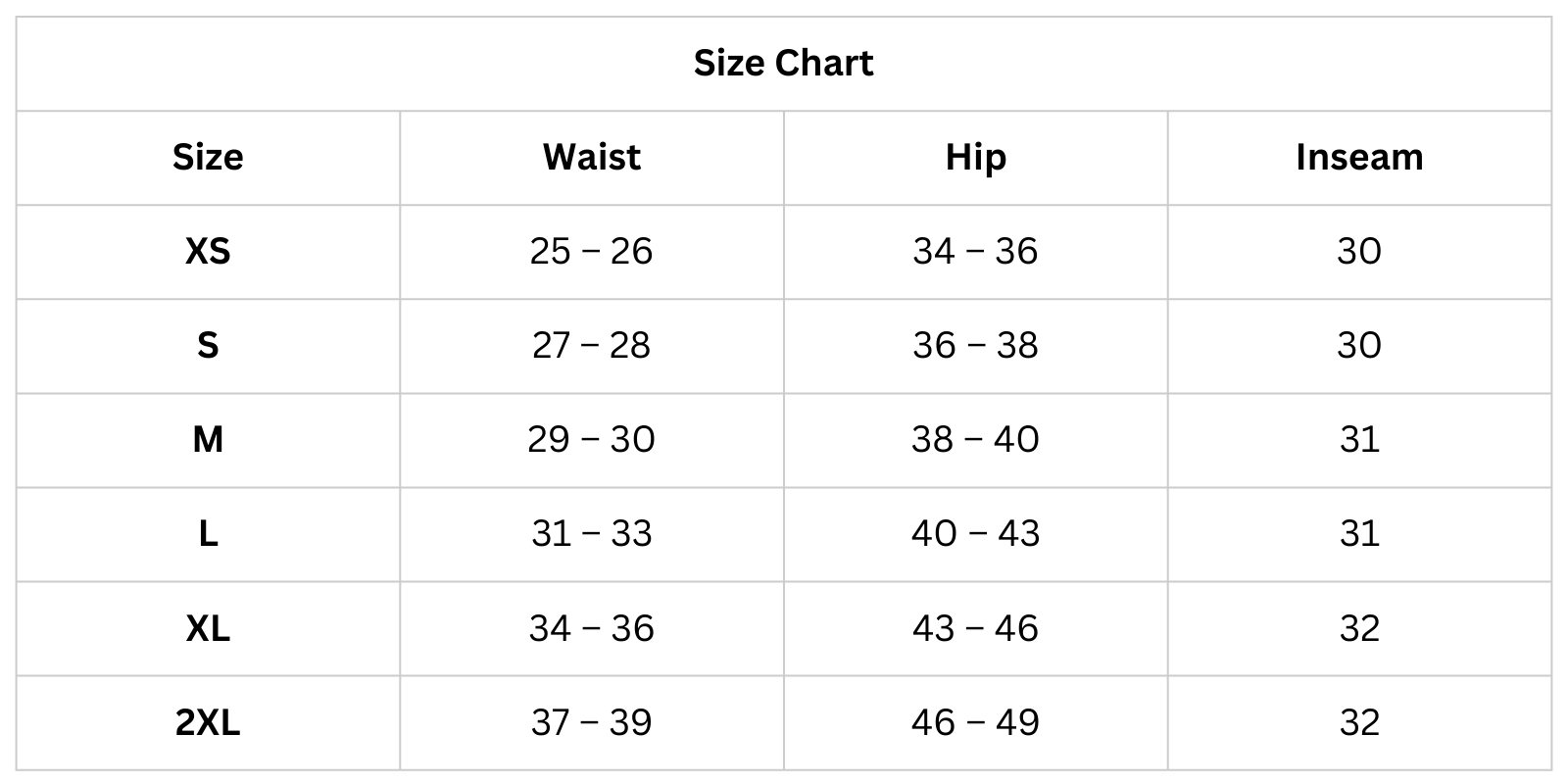Click the Hip column header
This screenshot has width=1568, height=784.
[975, 158]
